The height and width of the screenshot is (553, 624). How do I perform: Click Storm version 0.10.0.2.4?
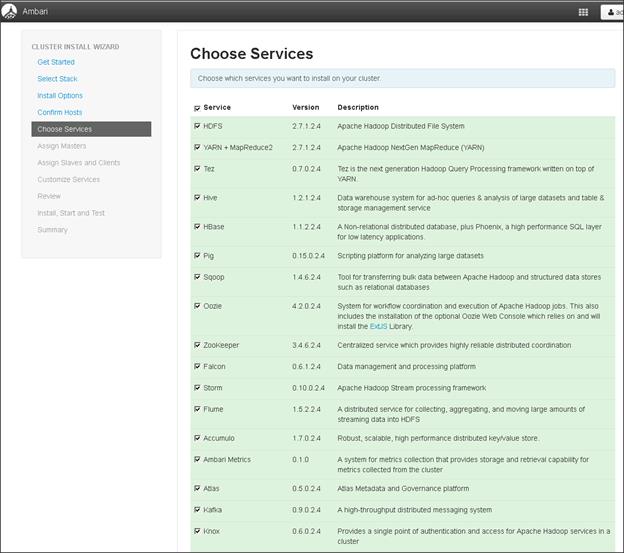(x=308, y=388)
